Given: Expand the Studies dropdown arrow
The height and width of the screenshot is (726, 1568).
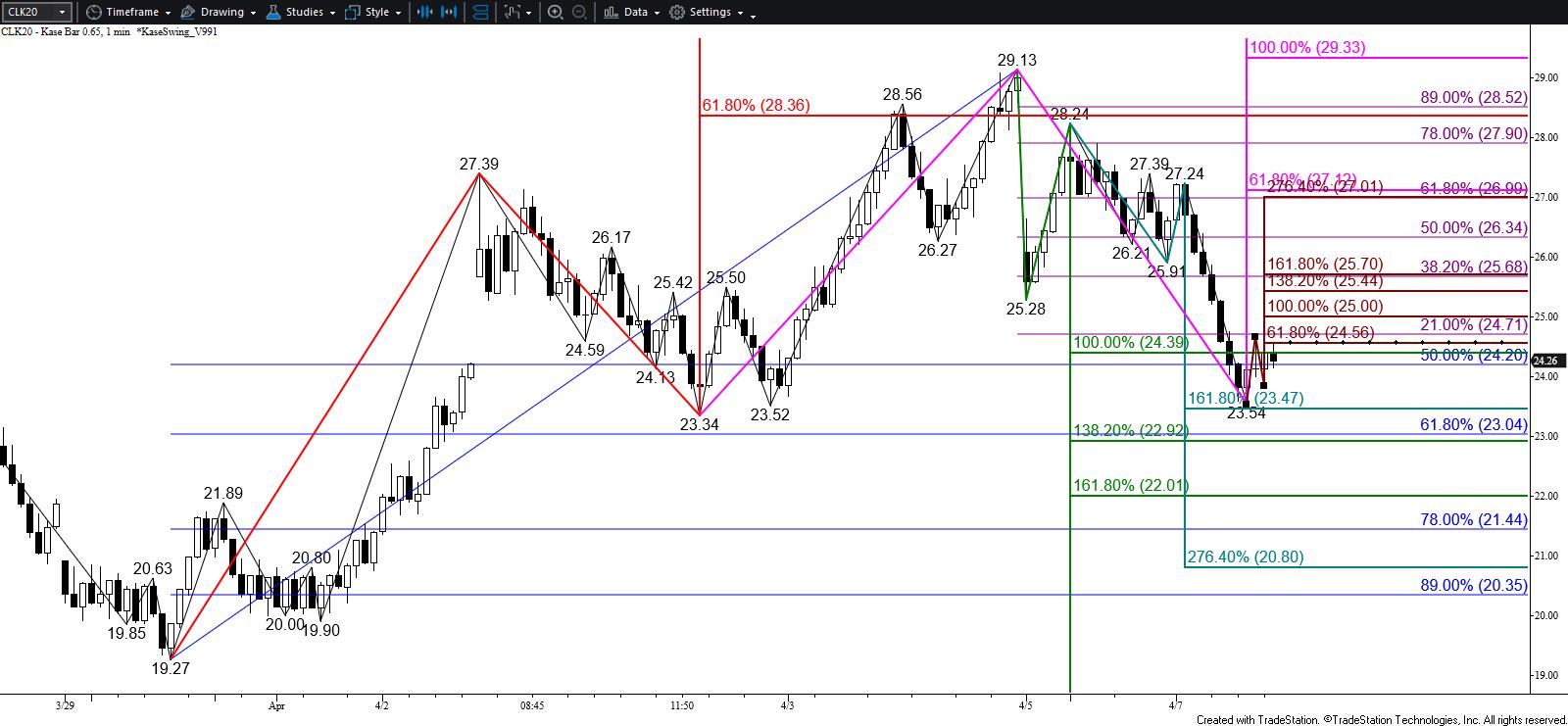Looking at the screenshot, I should tap(332, 13).
